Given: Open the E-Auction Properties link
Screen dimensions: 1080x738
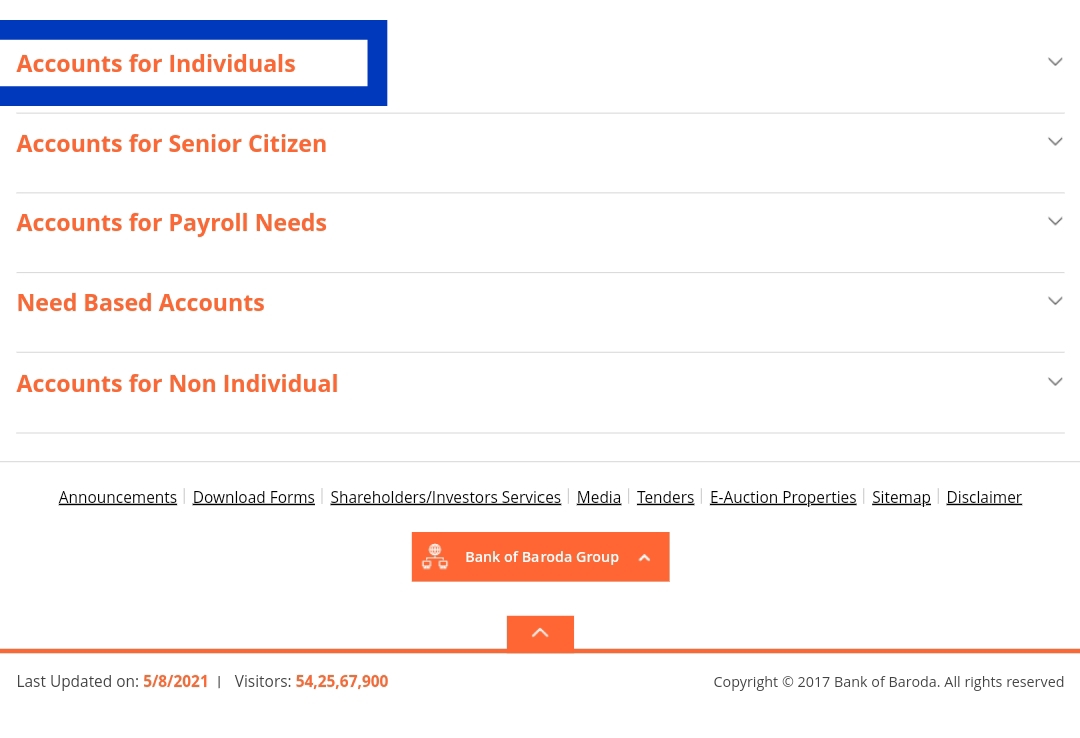Looking at the screenshot, I should click(783, 497).
